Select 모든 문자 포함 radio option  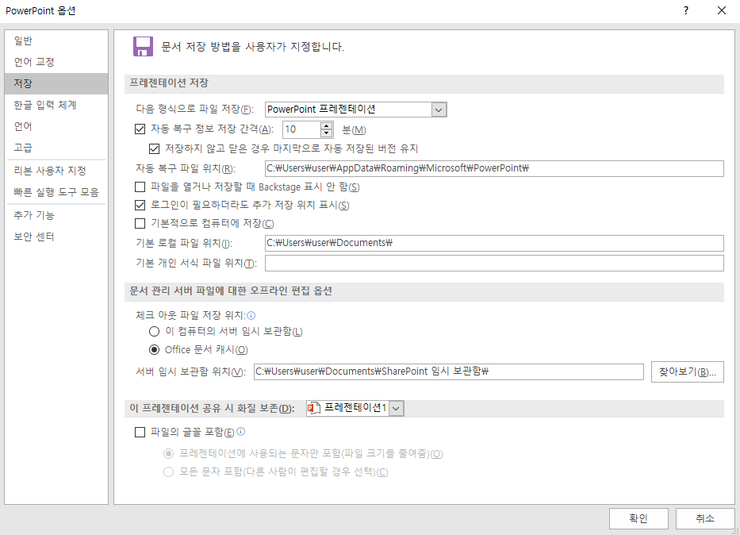point(168,472)
